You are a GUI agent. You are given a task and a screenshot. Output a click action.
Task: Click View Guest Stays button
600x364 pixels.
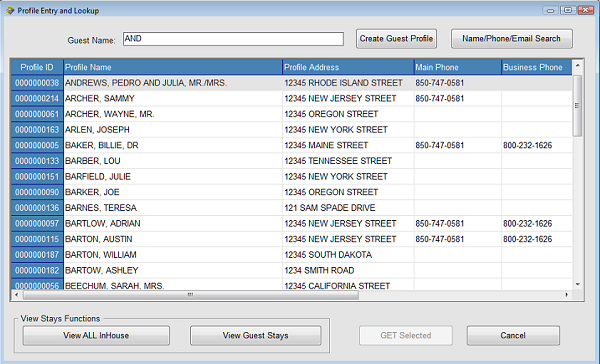click(256, 335)
